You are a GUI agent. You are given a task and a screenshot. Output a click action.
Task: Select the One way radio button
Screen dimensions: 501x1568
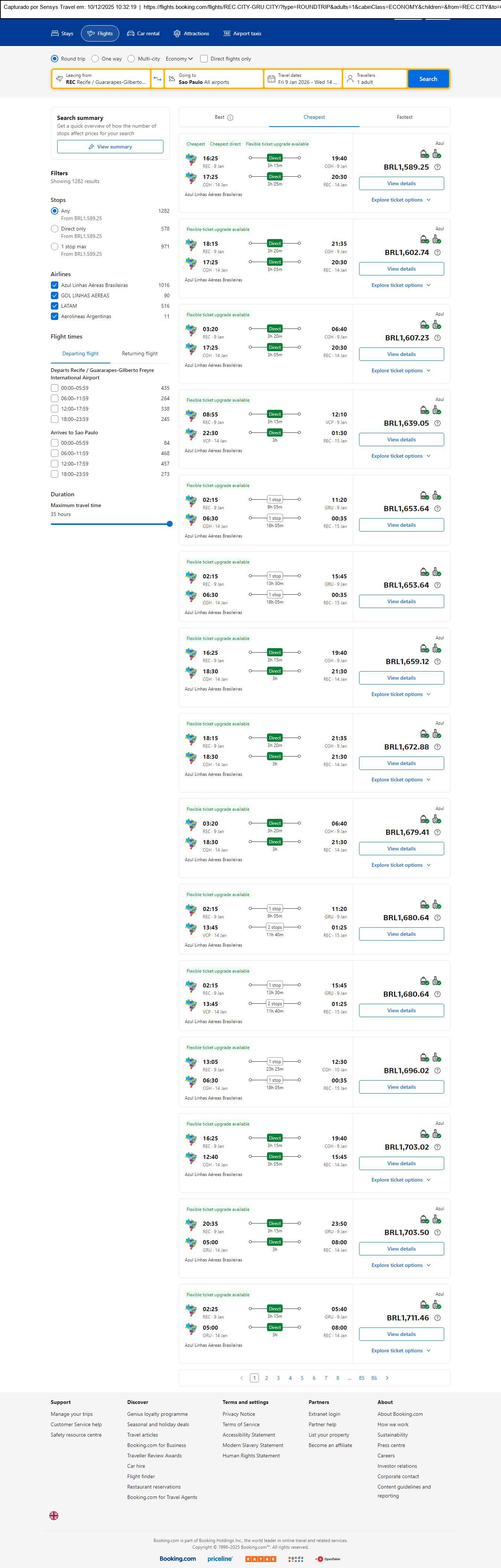click(95, 59)
